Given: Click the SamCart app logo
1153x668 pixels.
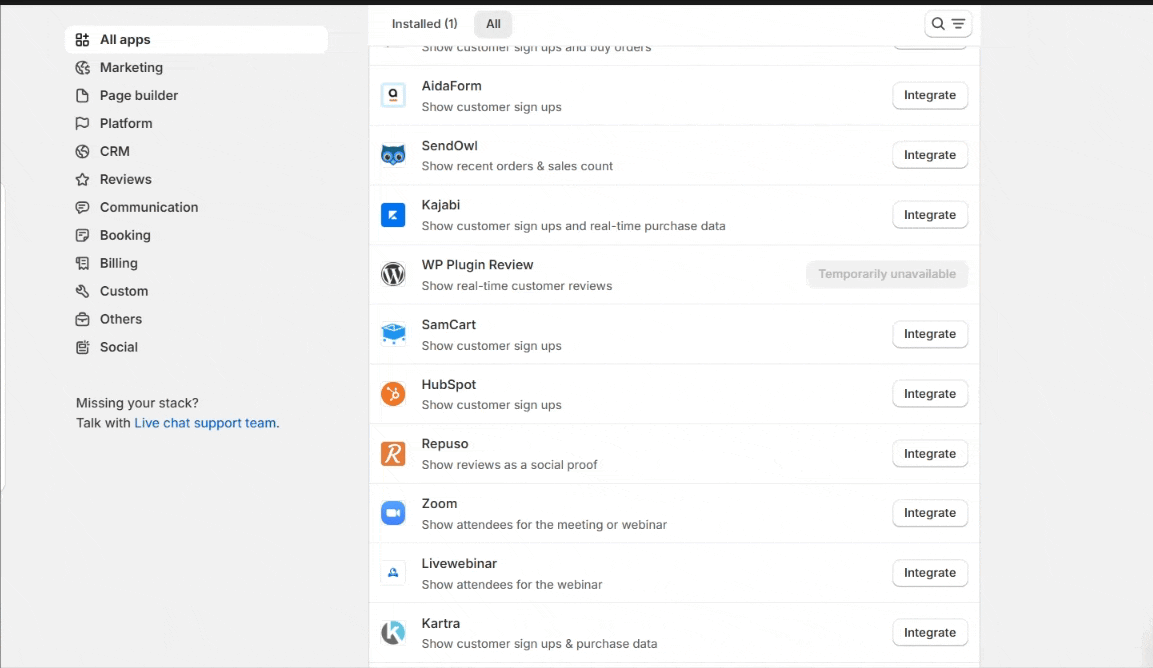Looking at the screenshot, I should (x=393, y=334).
